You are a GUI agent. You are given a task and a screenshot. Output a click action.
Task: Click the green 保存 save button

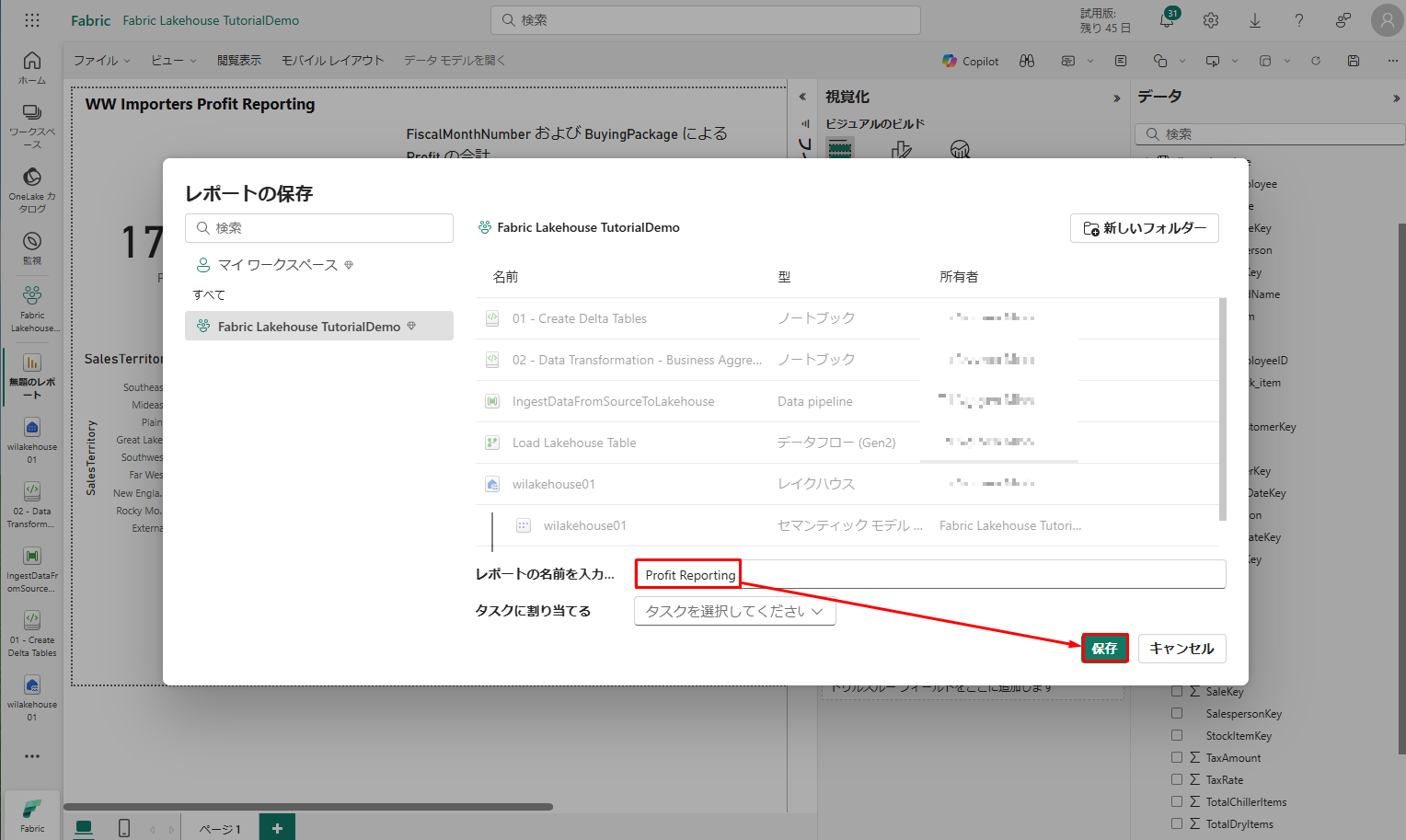click(1104, 649)
